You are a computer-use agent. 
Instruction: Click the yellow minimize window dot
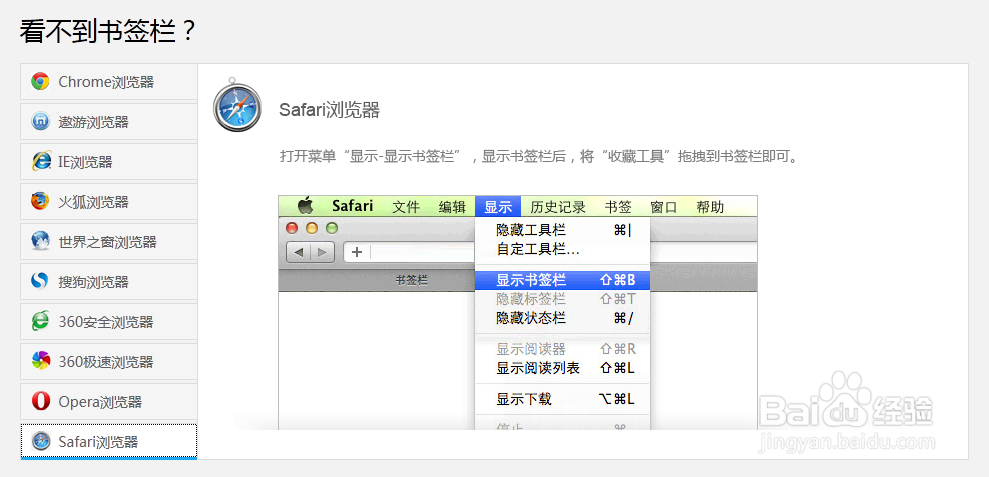[312, 228]
